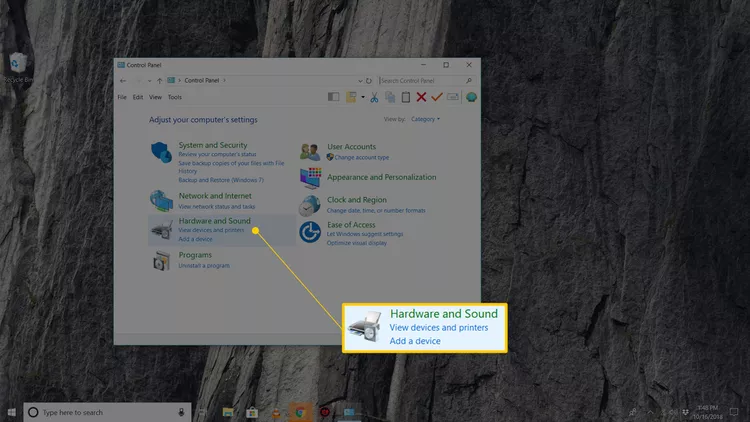Image resolution: width=750 pixels, height=422 pixels.
Task: Click the red X Delete toolbar icon
Action: tap(421, 97)
